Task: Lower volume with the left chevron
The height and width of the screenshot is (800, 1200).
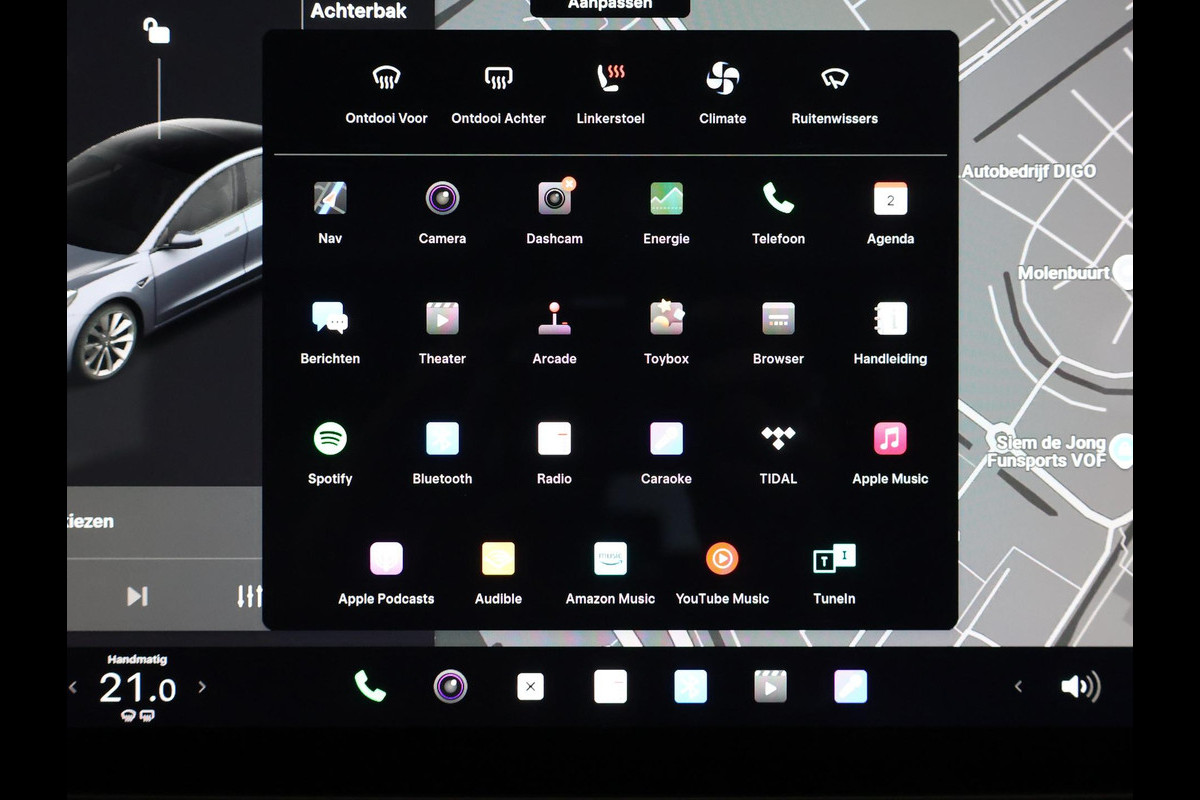Action: [x=1018, y=686]
